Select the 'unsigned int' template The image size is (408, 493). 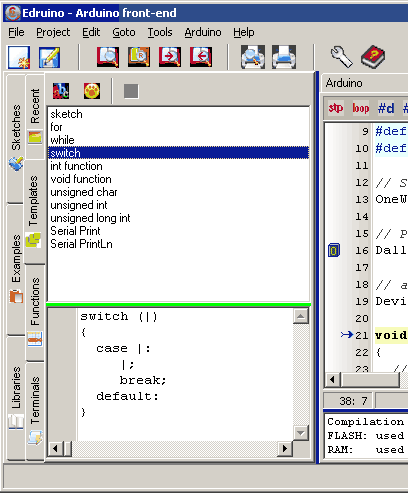[x=178, y=205]
